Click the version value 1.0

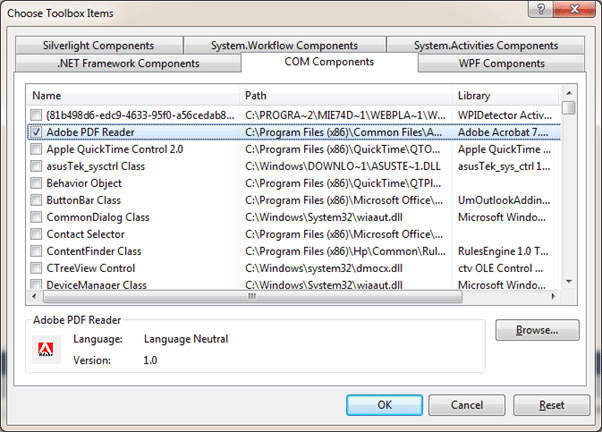(150, 360)
